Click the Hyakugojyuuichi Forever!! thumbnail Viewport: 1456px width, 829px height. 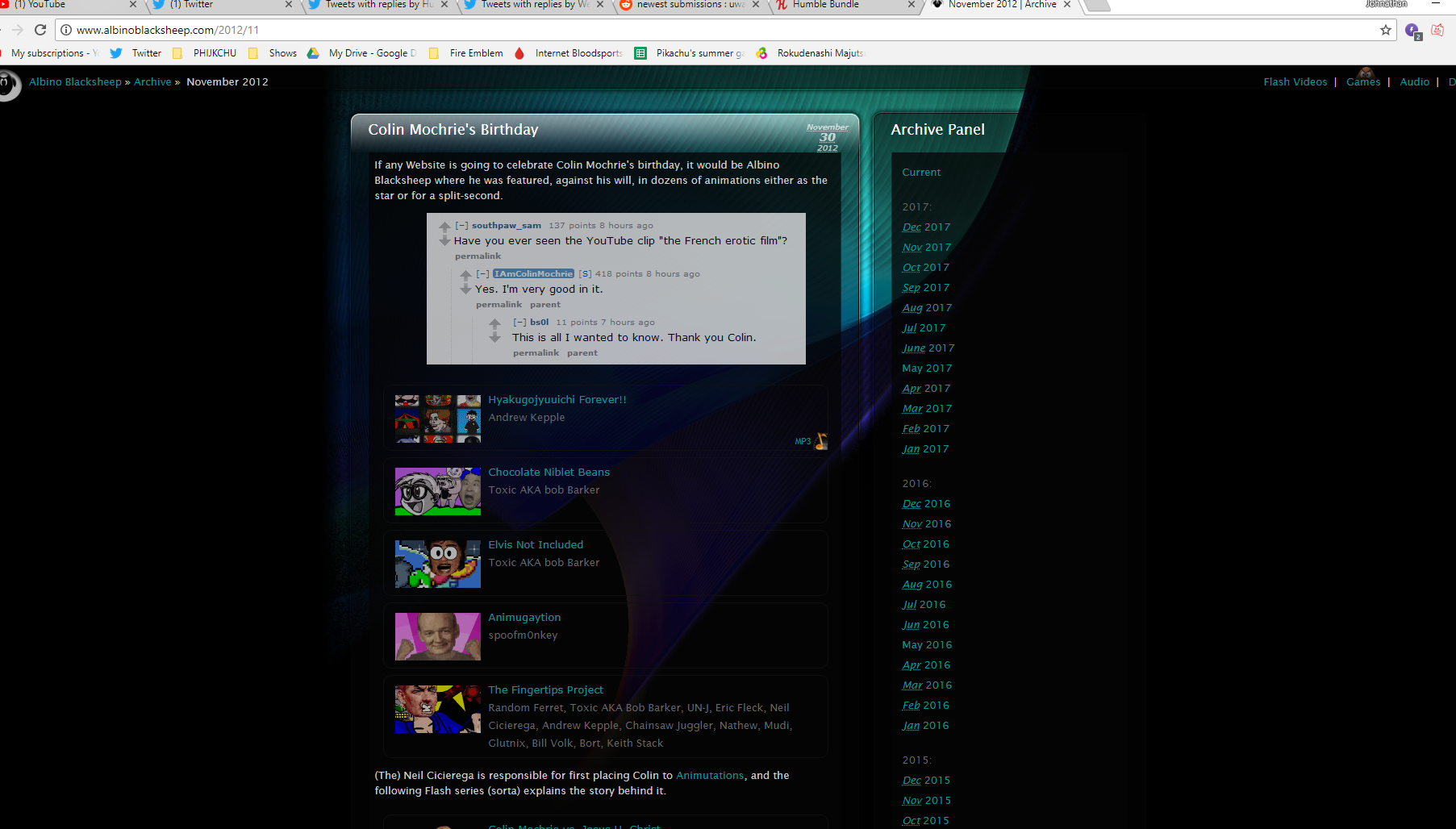tap(438, 419)
